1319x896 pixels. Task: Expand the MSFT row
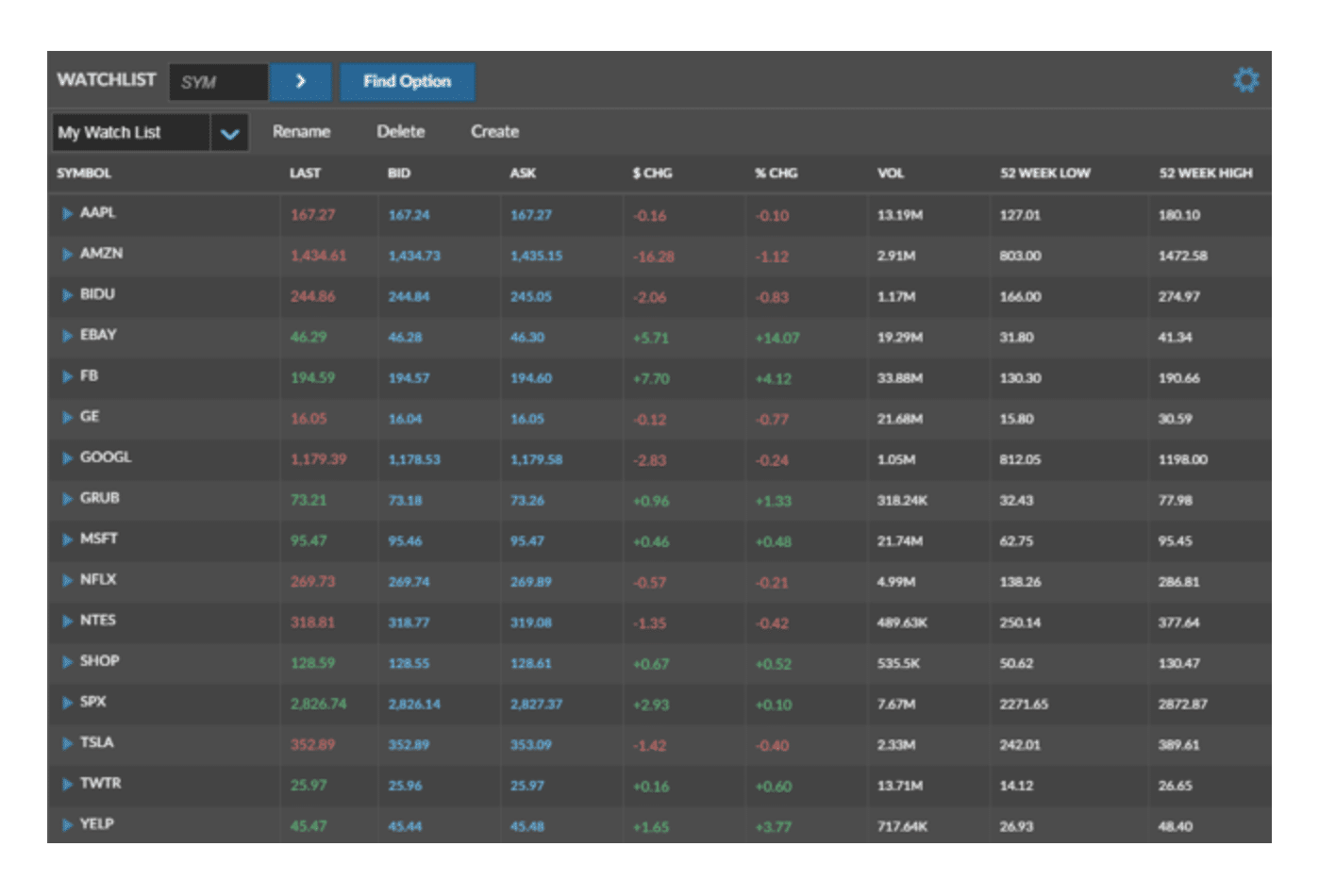pyautogui.click(x=67, y=539)
